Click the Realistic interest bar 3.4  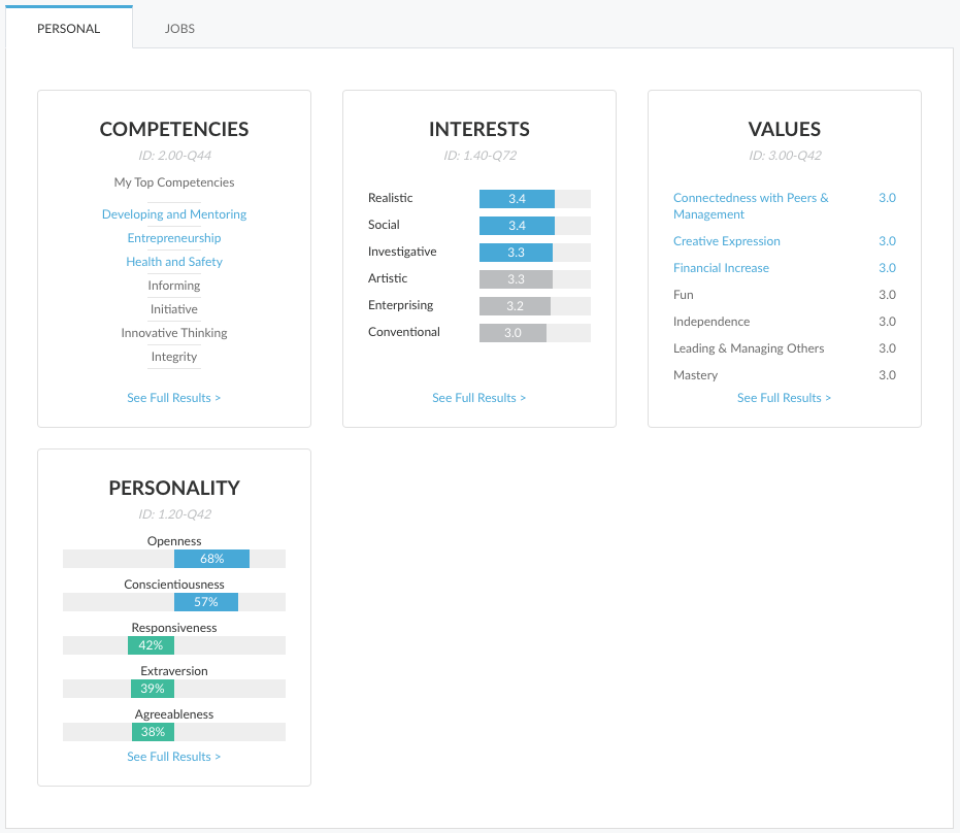(517, 199)
